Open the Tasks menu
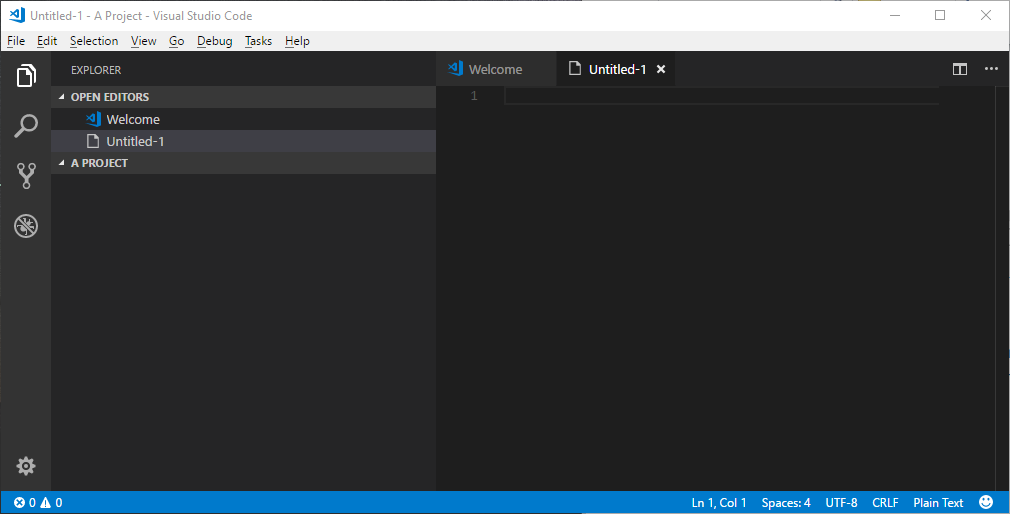Screen dimensions: 1010x514 pyautogui.click(x=258, y=41)
